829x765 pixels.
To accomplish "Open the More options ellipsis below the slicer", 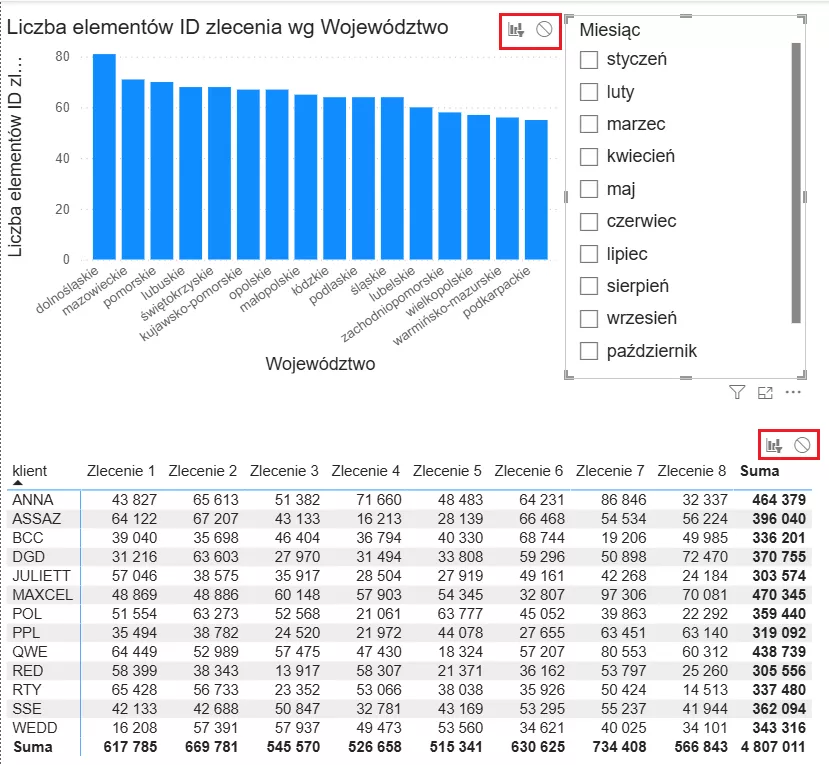I will 793,393.
